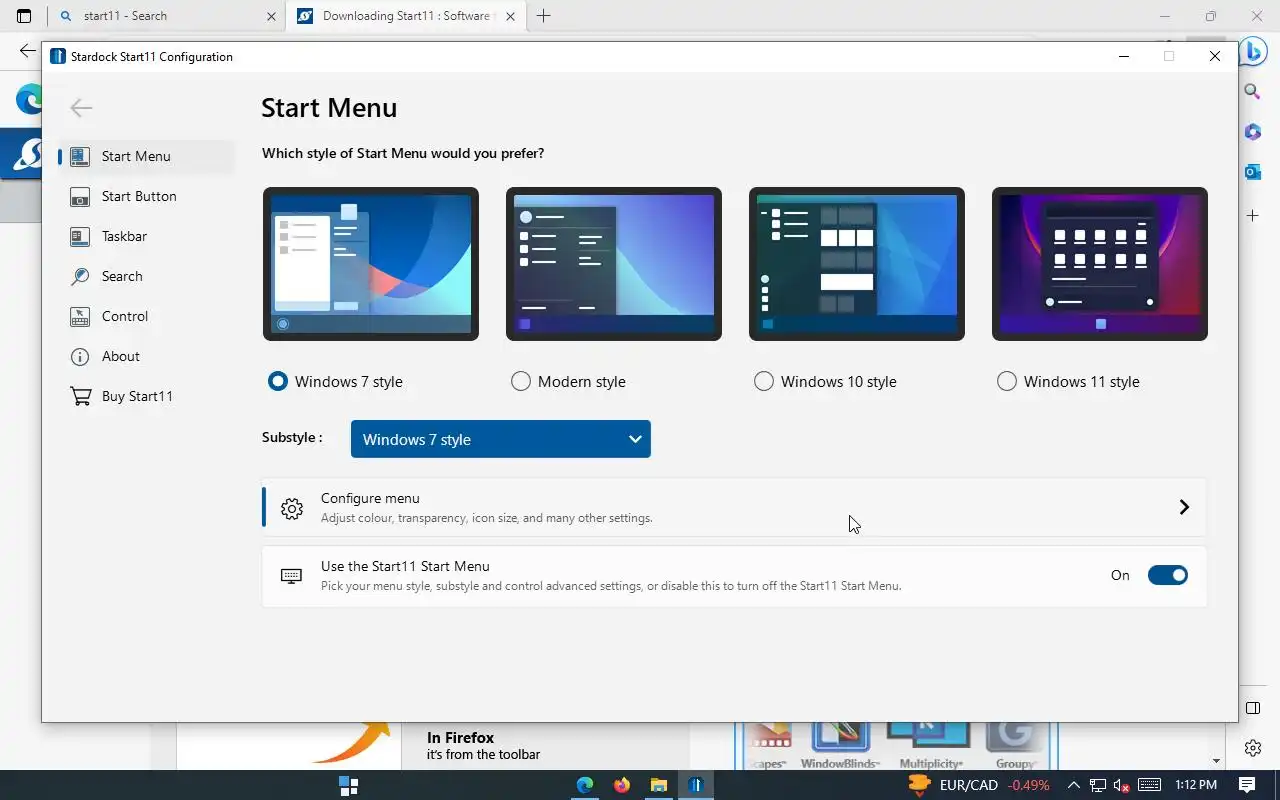Open a new browser tab with plus button
The width and height of the screenshot is (1280, 800).
(544, 16)
